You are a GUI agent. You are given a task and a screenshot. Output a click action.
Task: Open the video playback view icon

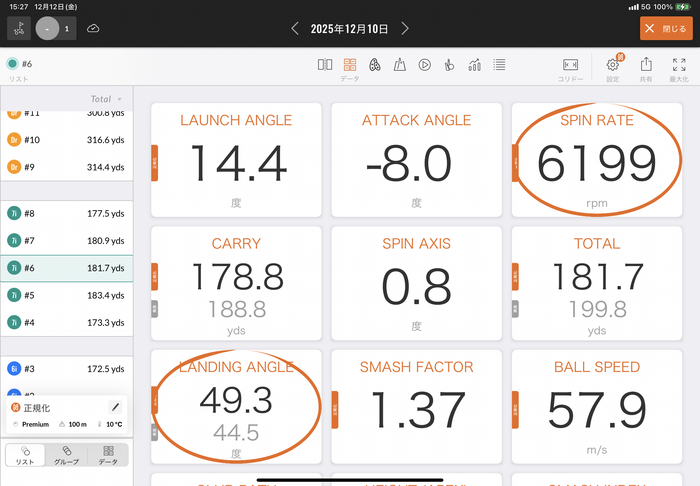tap(424, 64)
